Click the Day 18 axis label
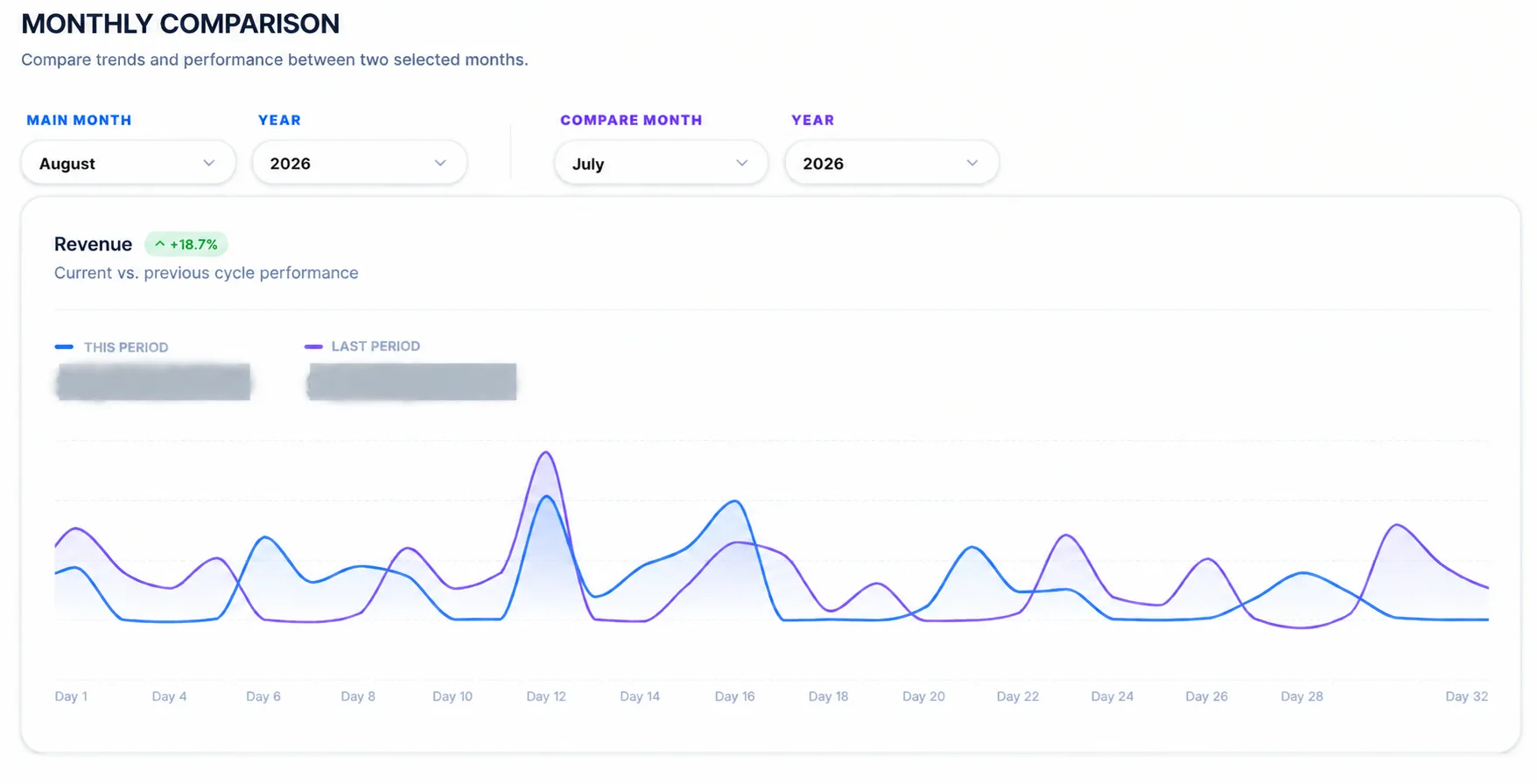 pyautogui.click(x=828, y=696)
